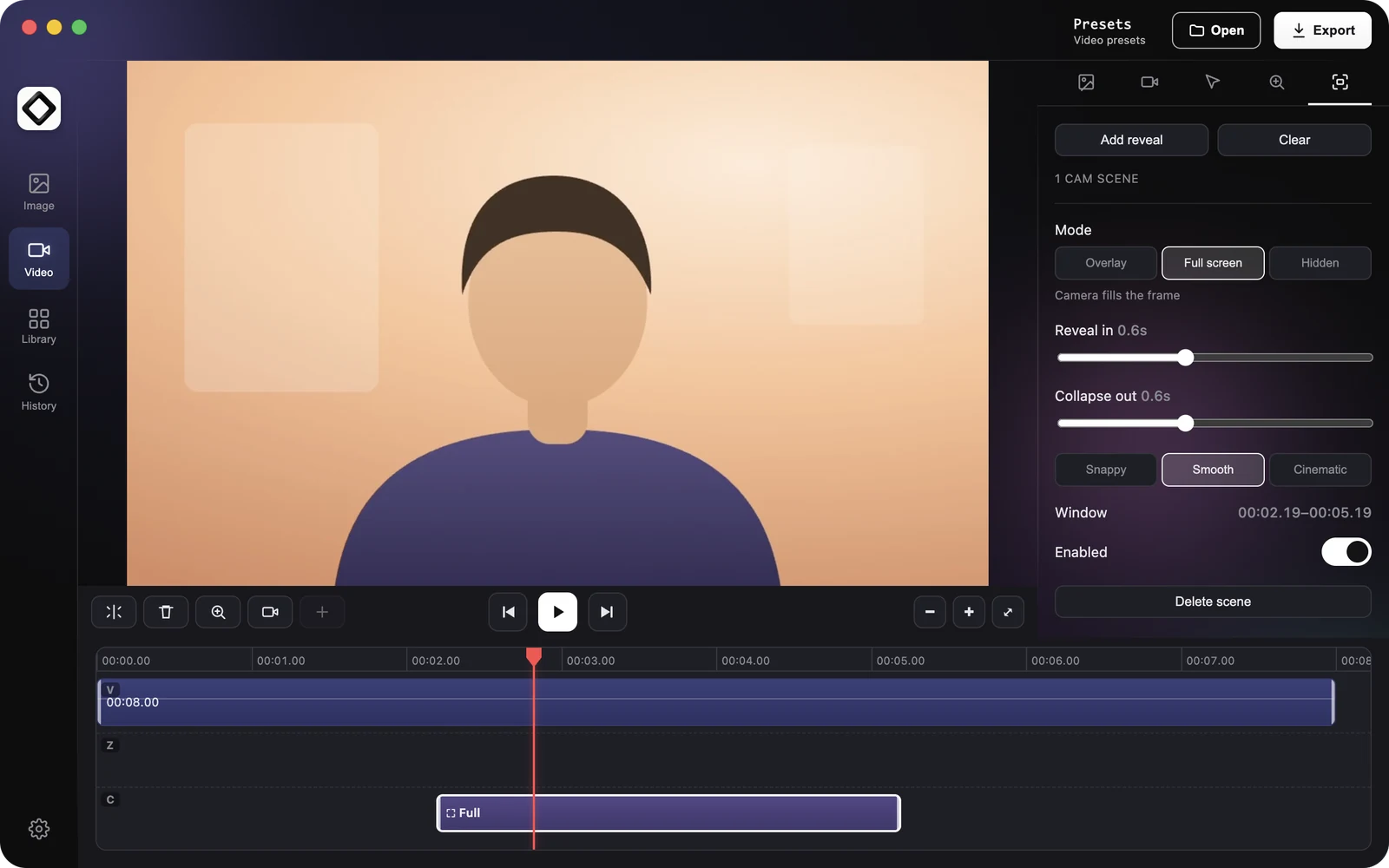Viewport: 1389px width, 868px height.
Task: Click the red playhead marker
Action: pos(534,657)
